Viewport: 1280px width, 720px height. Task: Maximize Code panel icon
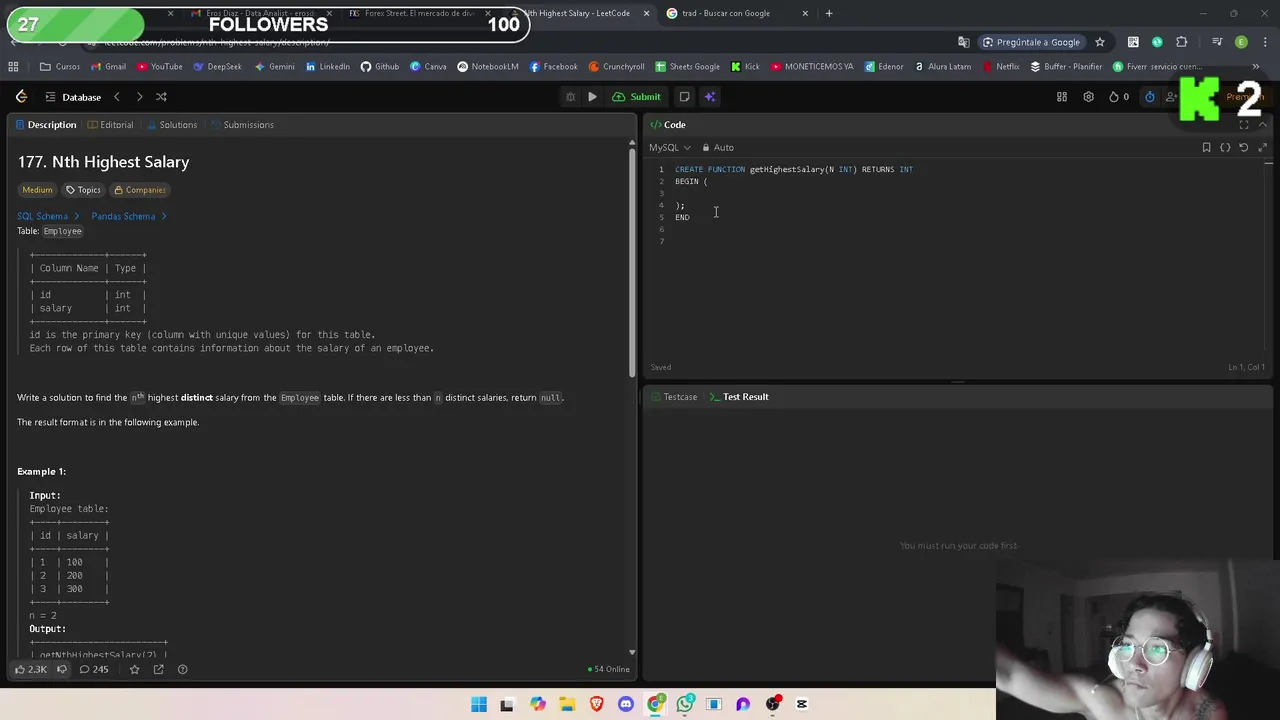point(1244,125)
